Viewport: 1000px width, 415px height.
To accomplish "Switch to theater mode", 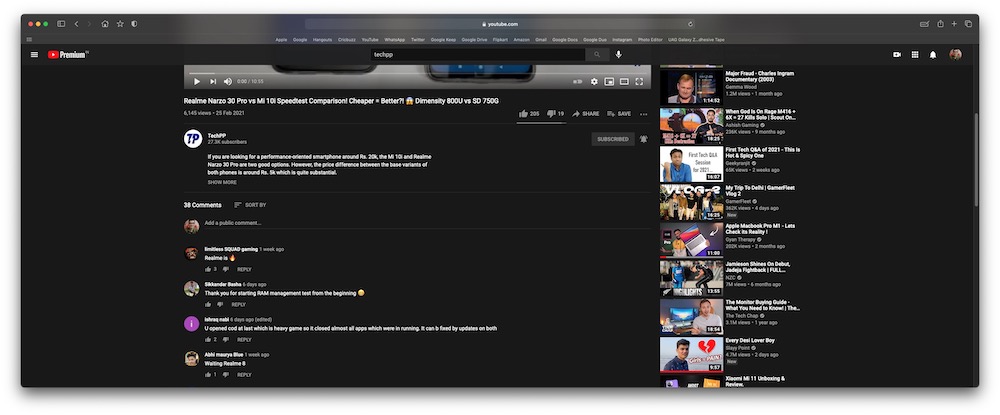I will (624, 82).
